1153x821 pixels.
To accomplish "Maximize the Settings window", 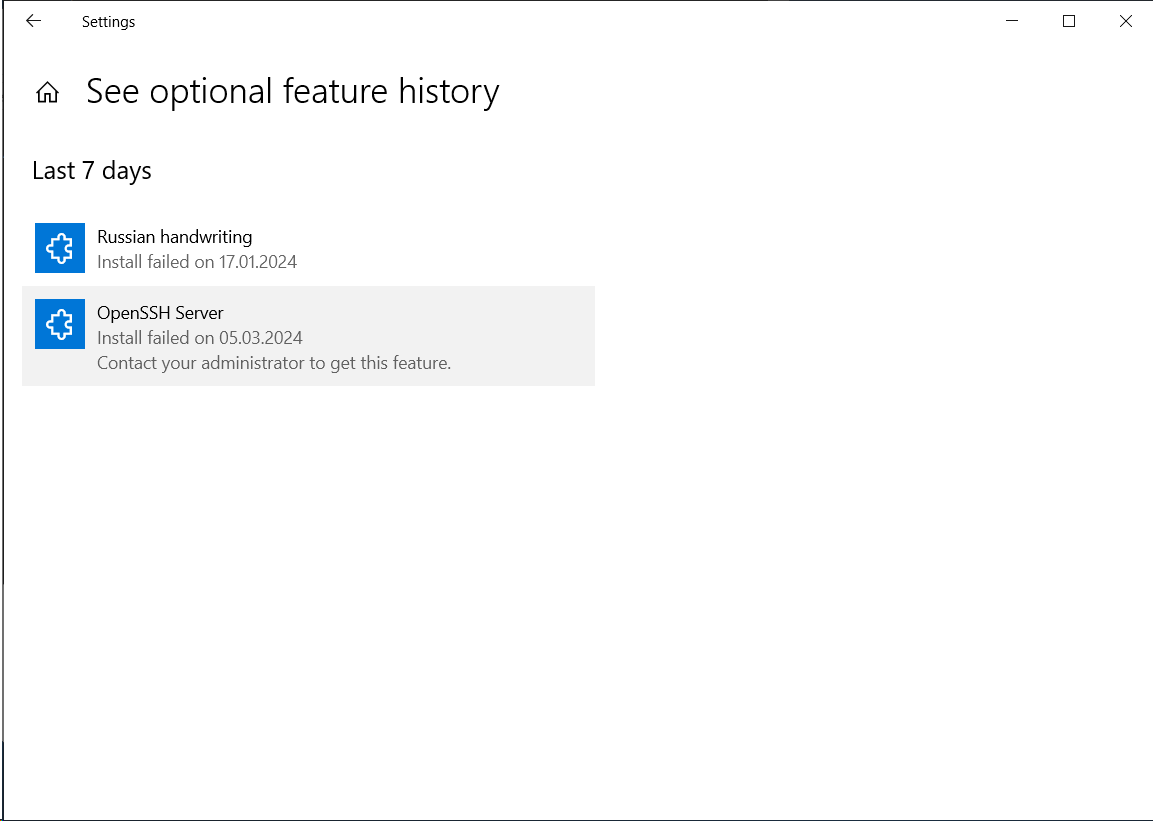I will coord(1068,21).
